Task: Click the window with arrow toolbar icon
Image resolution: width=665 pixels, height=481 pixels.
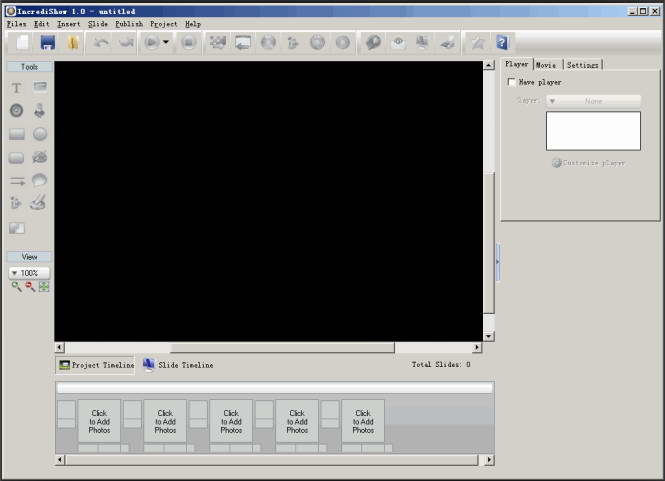Action: pyautogui.click(x=243, y=42)
